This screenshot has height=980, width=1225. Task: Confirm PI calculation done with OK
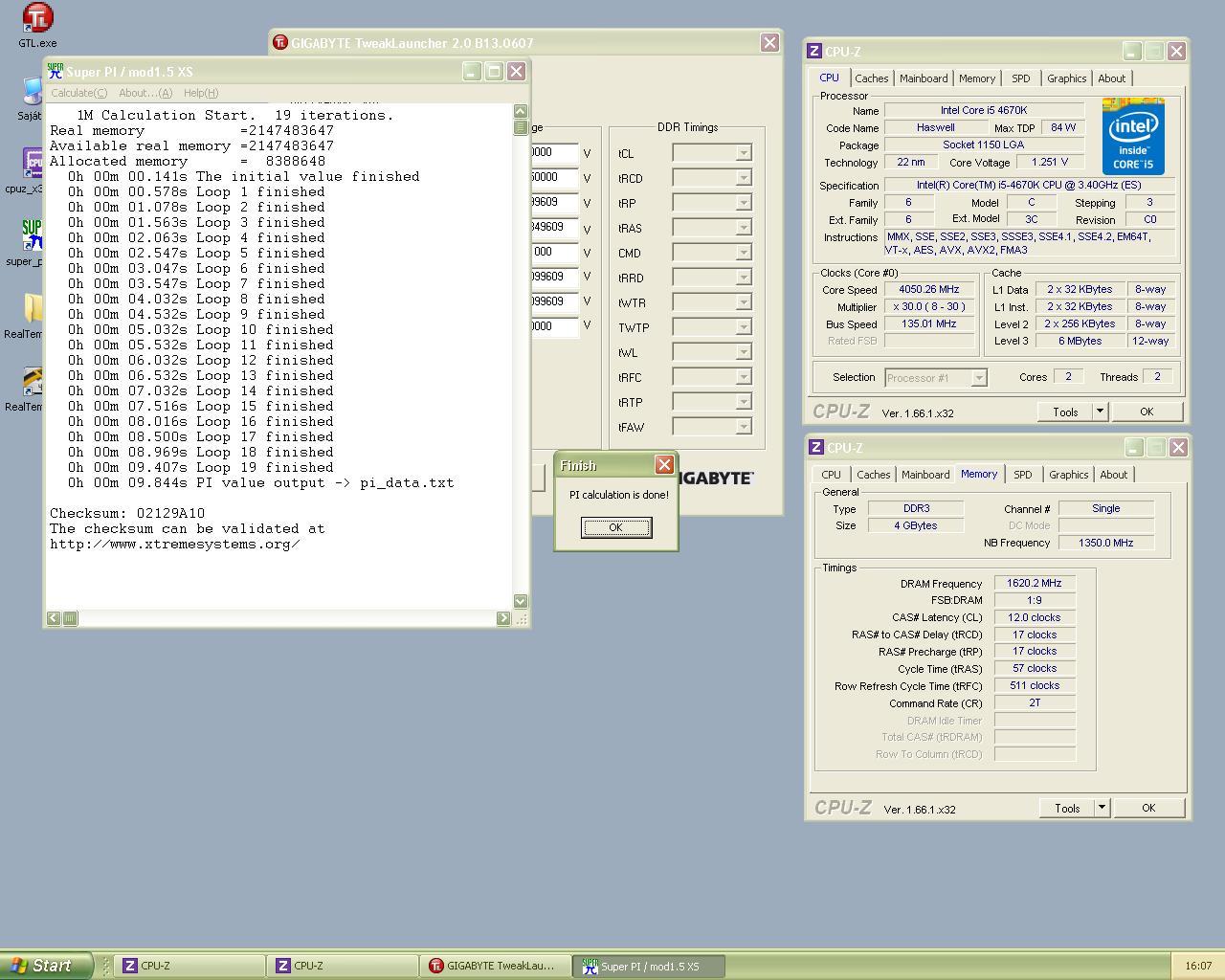[615, 527]
